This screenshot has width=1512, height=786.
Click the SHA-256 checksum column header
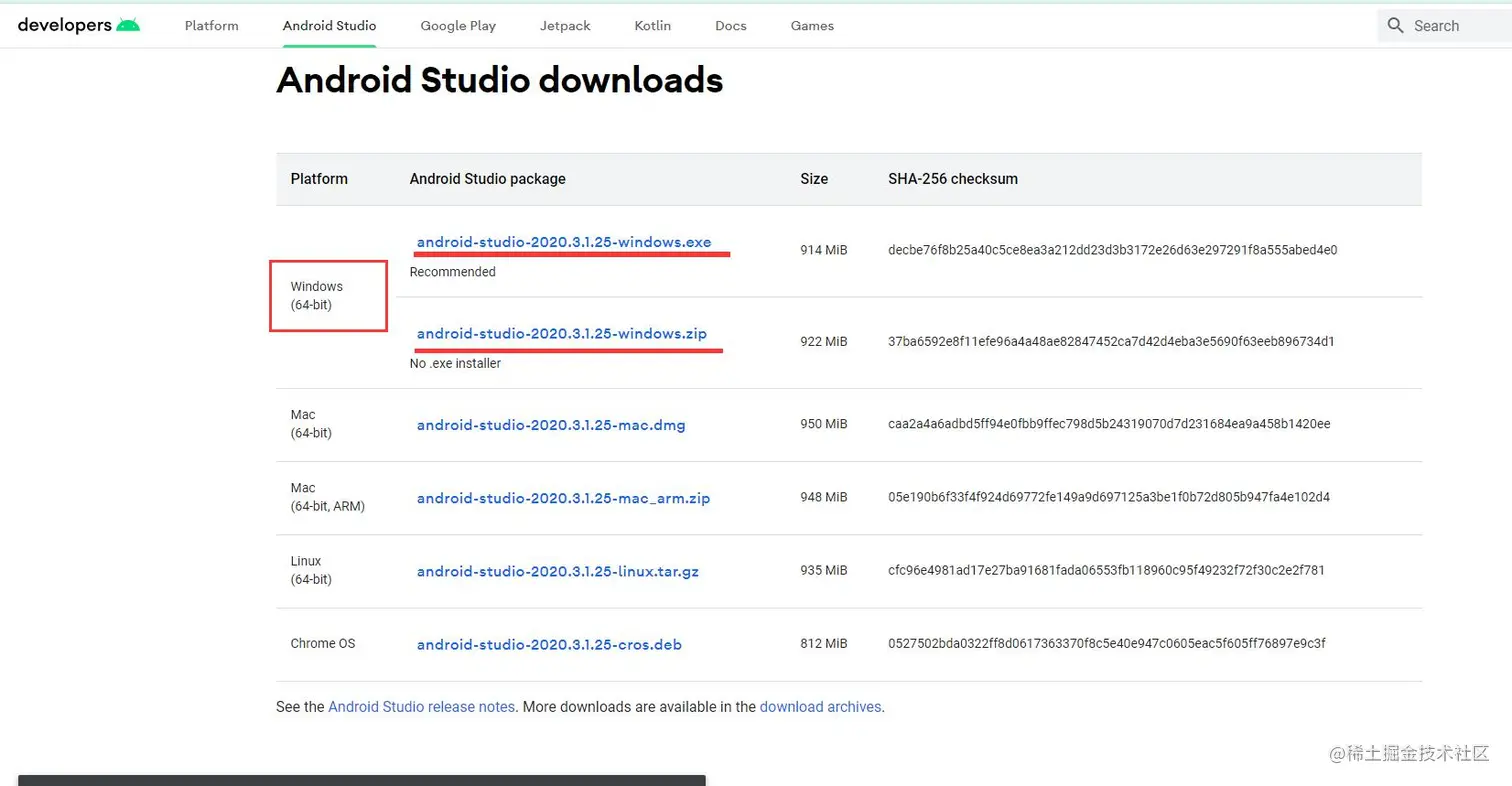coord(953,179)
